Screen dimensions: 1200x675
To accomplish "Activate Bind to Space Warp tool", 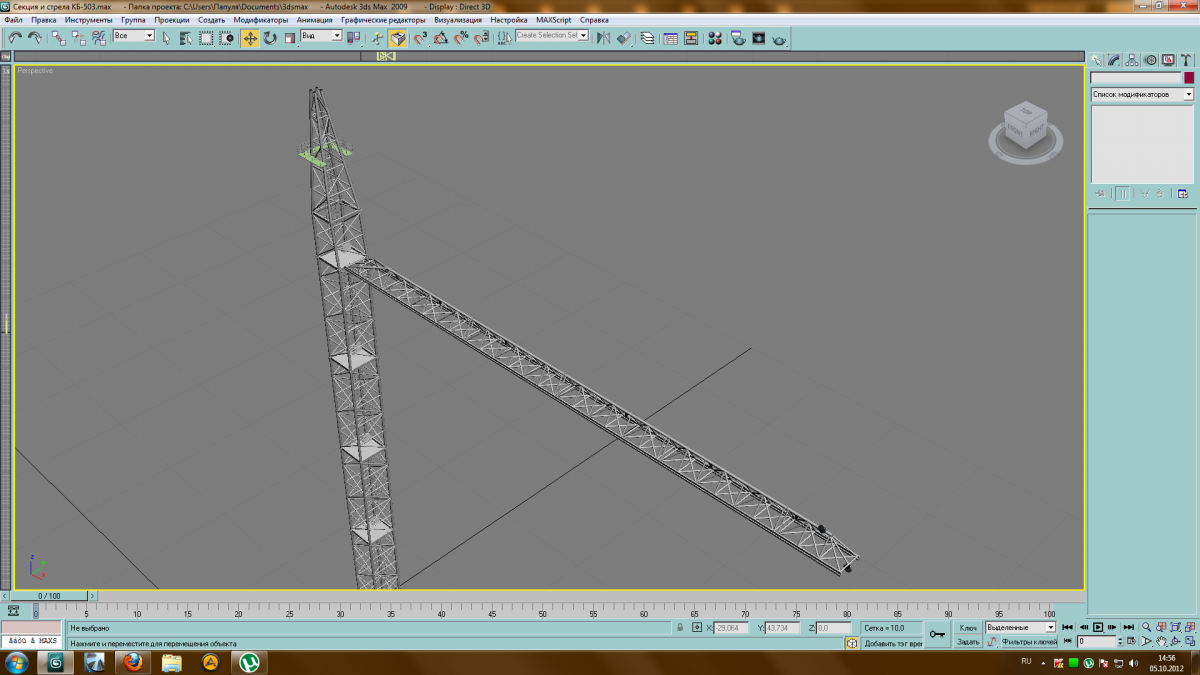I will point(99,38).
